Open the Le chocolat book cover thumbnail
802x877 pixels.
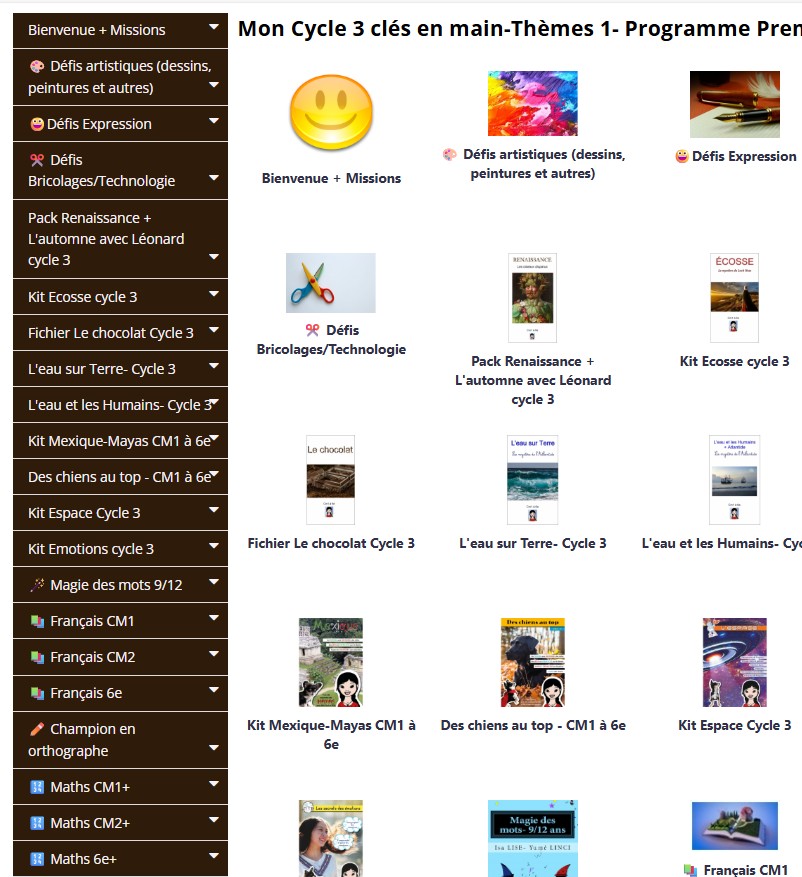tap(331, 480)
